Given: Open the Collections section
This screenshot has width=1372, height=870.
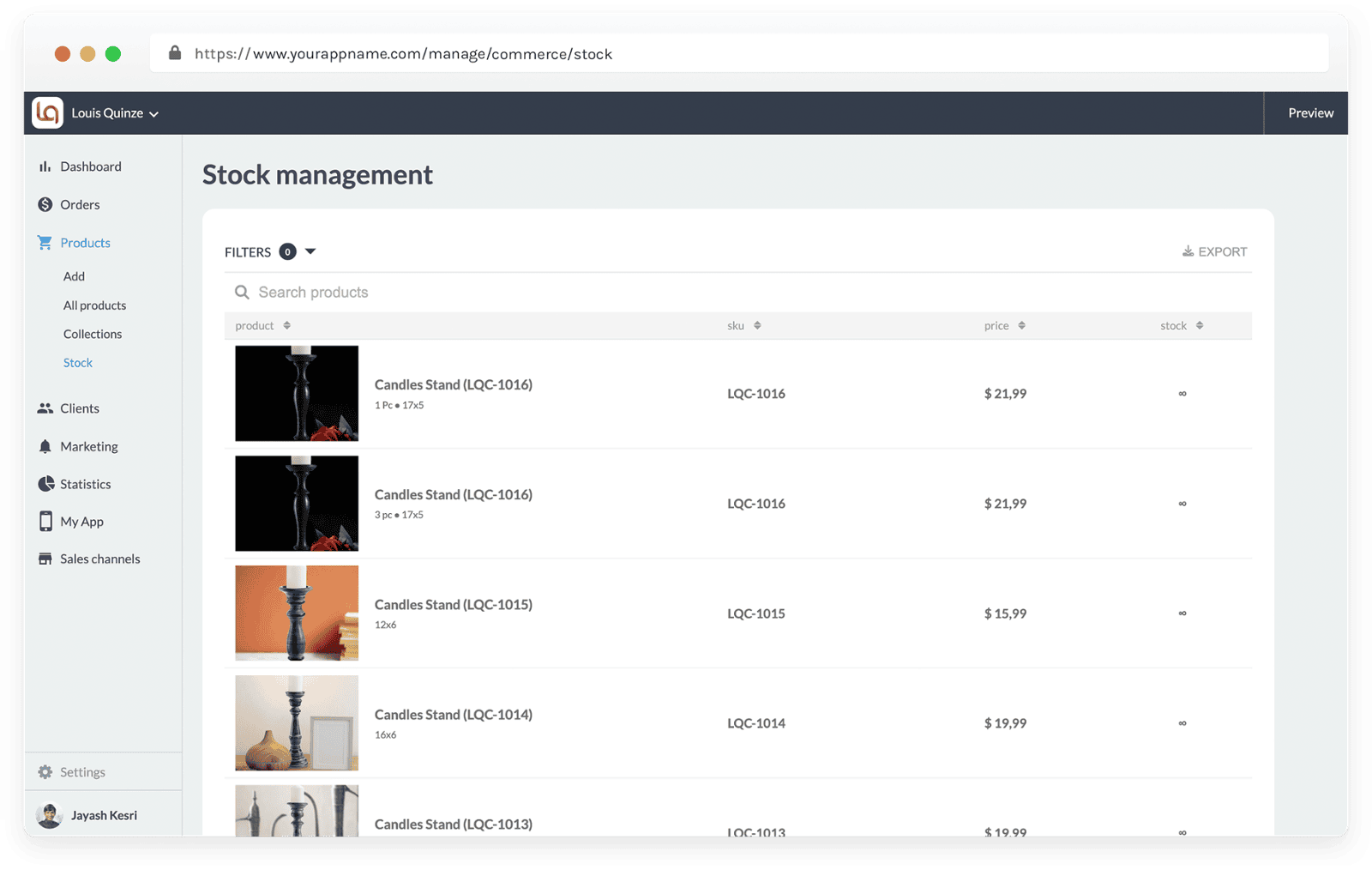Looking at the screenshot, I should point(93,334).
